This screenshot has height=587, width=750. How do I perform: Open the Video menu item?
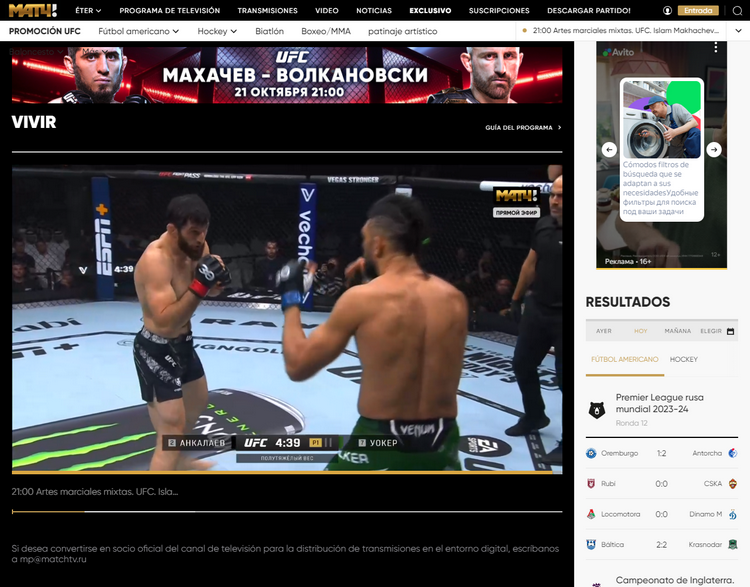327,11
